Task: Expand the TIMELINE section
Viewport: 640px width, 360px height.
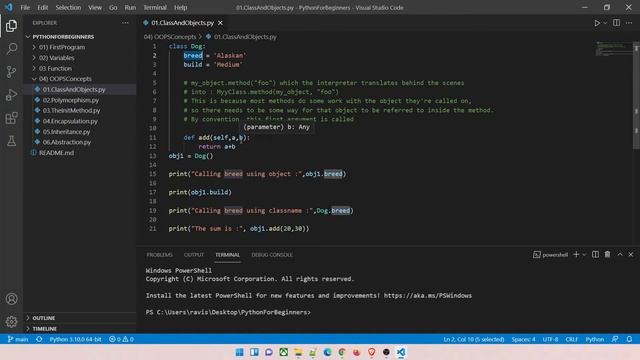Action: (x=44, y=329)
